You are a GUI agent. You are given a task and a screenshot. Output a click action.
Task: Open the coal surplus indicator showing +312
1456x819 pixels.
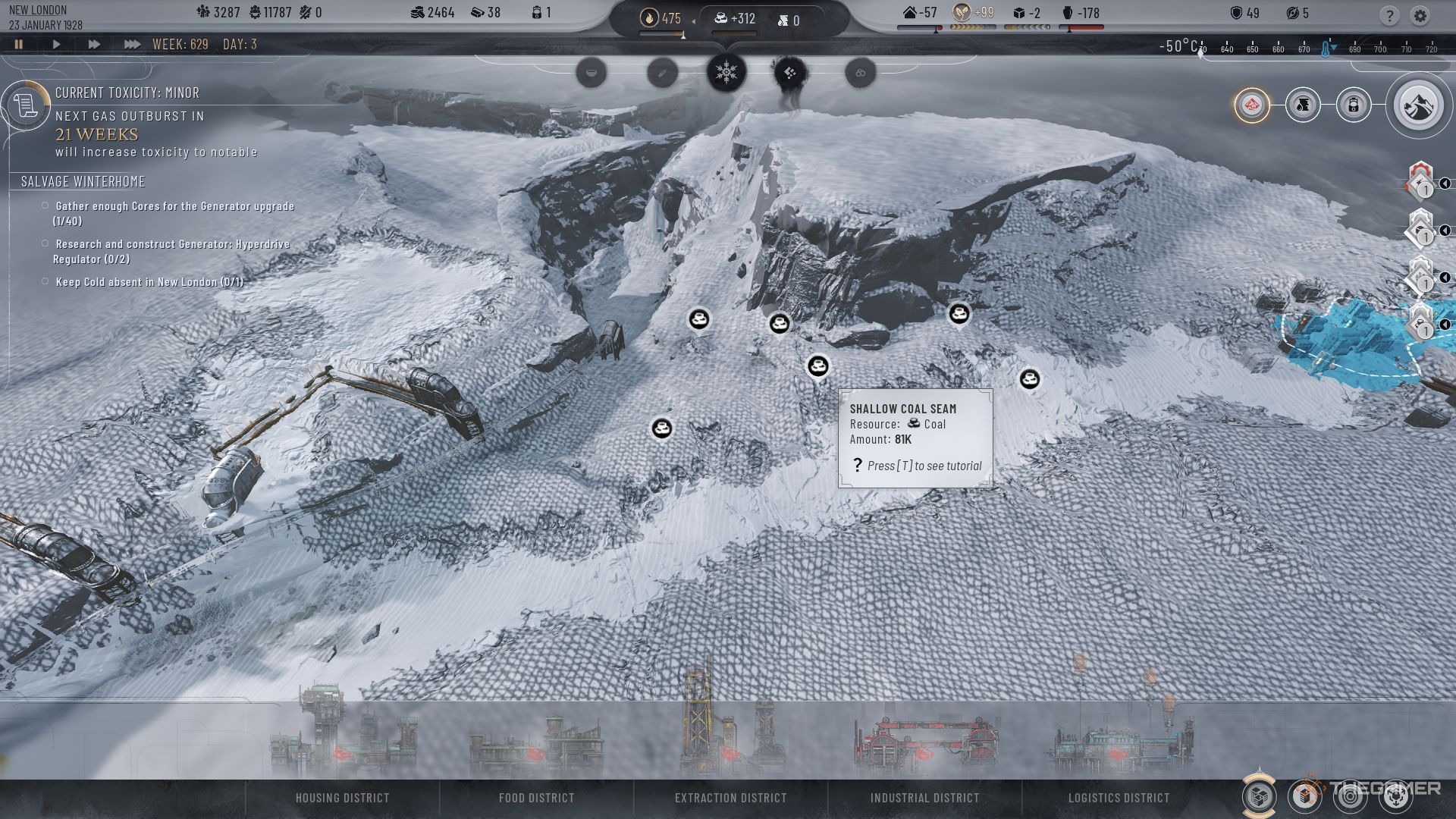pos(735,18)
